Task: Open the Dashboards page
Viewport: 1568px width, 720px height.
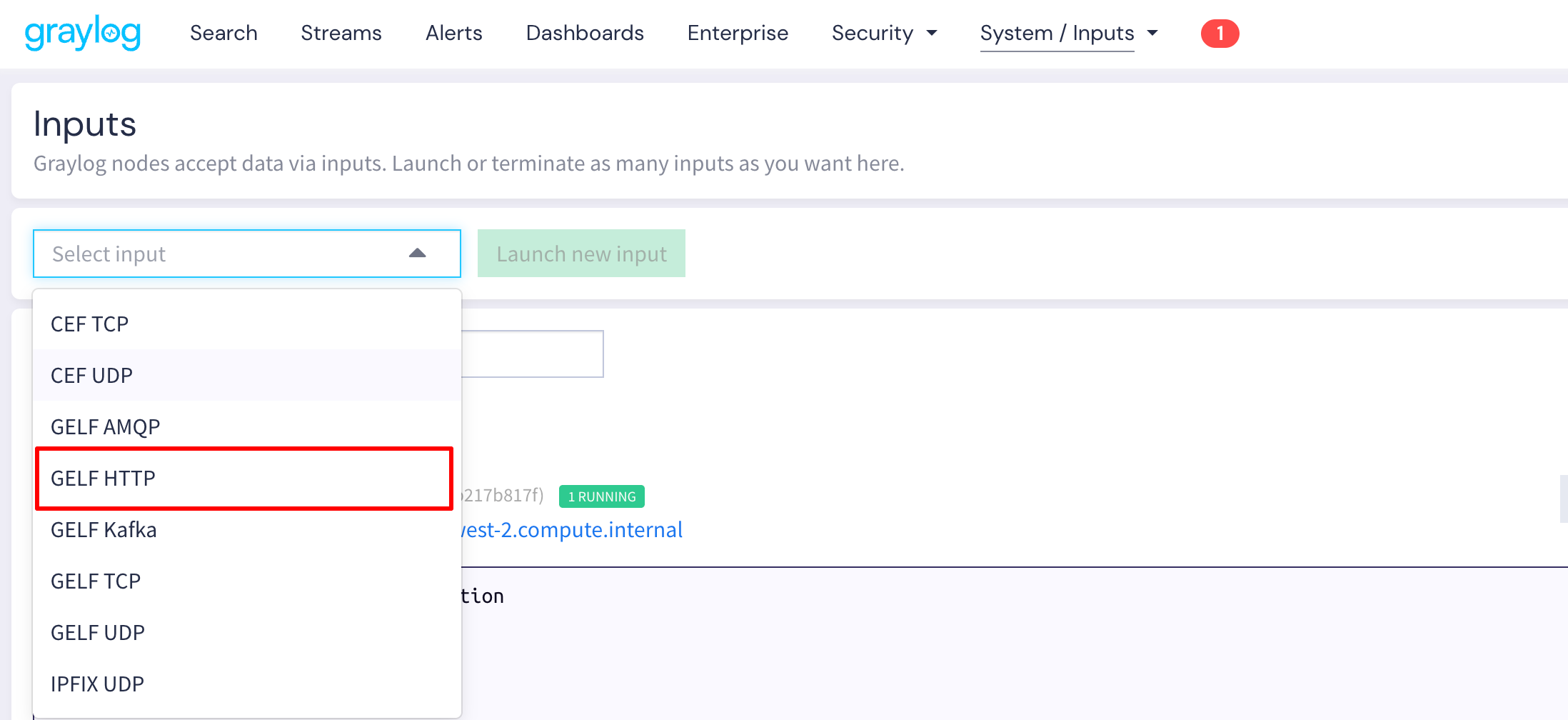Action: point(584,33)
